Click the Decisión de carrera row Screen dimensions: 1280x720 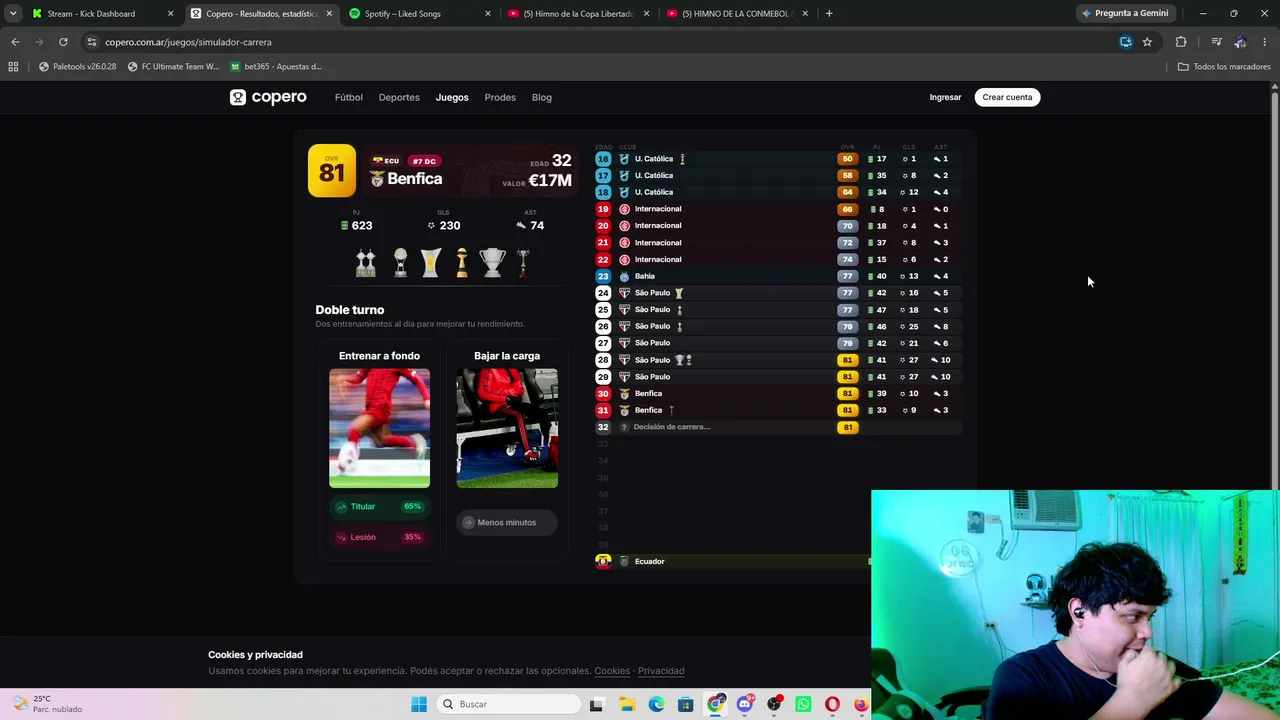click(x=778, y=427)
